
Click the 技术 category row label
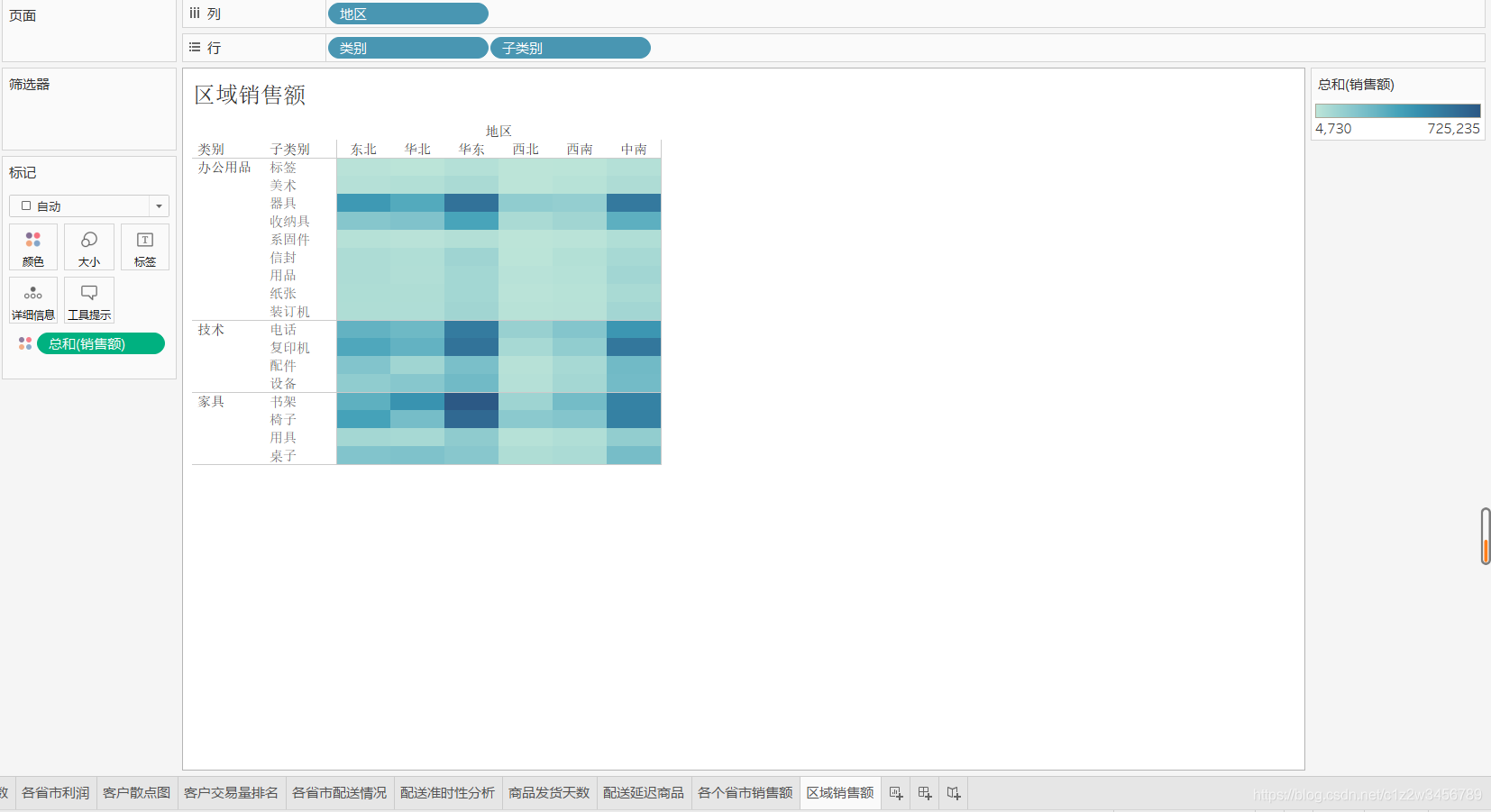click(211, 330)
